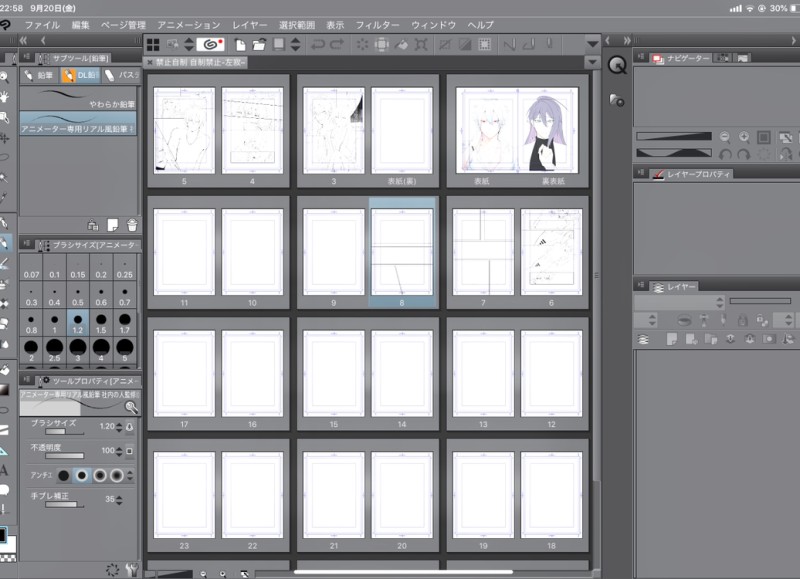The height and width of the screenshot is (579, 800).
Task: Toggle clip to layer below icon
Action: [x=684, y=320]
